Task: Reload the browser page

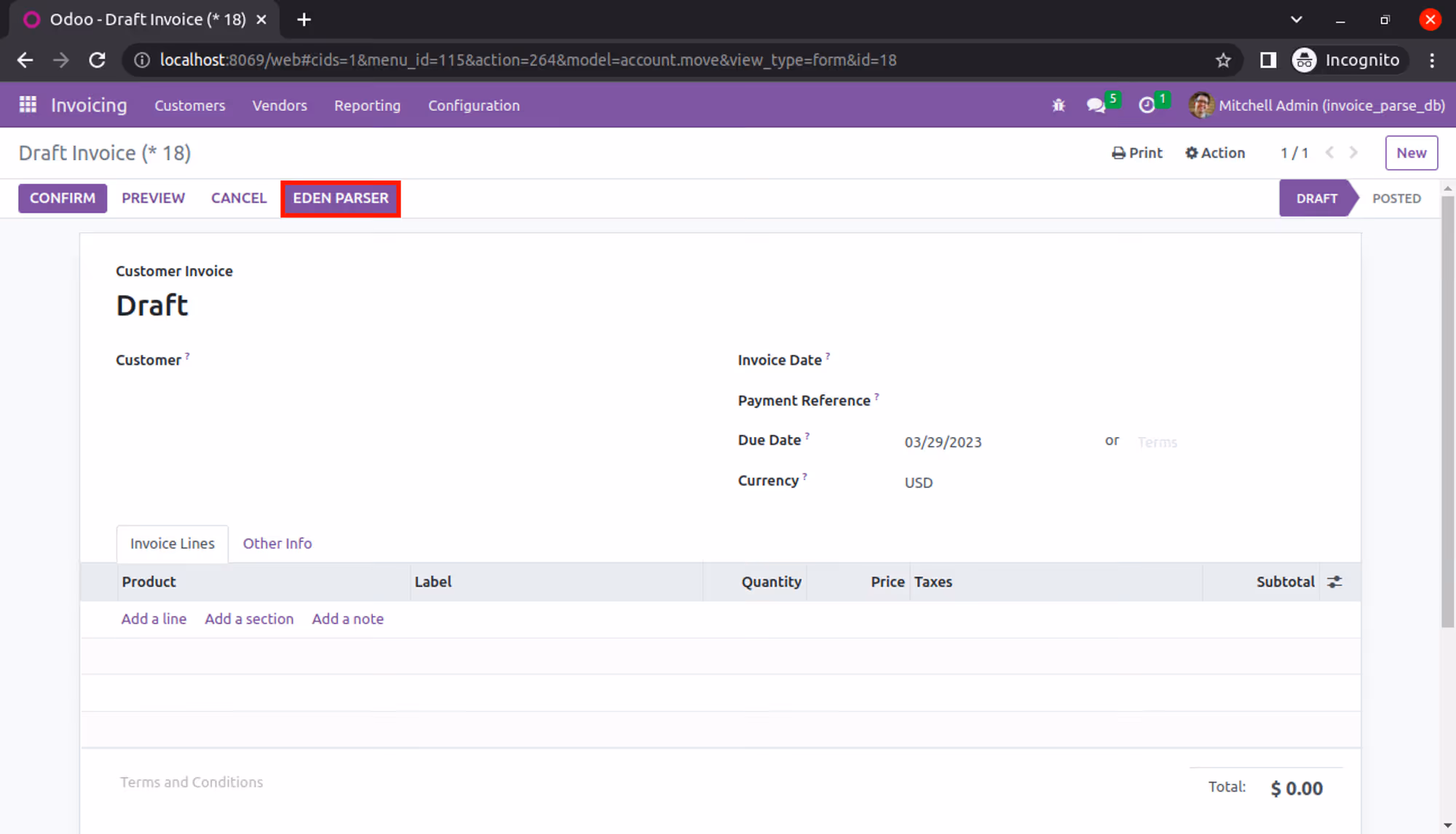Action: pos(97,60)
